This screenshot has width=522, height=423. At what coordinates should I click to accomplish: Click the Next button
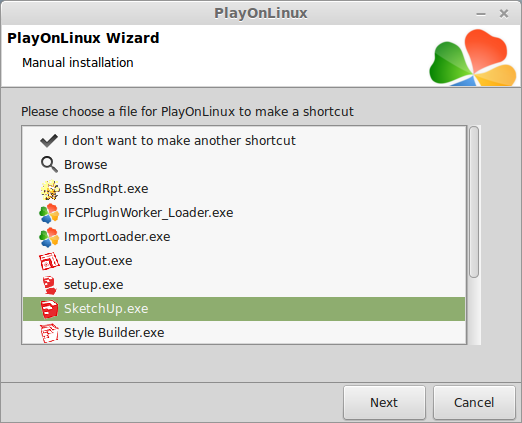384,403
